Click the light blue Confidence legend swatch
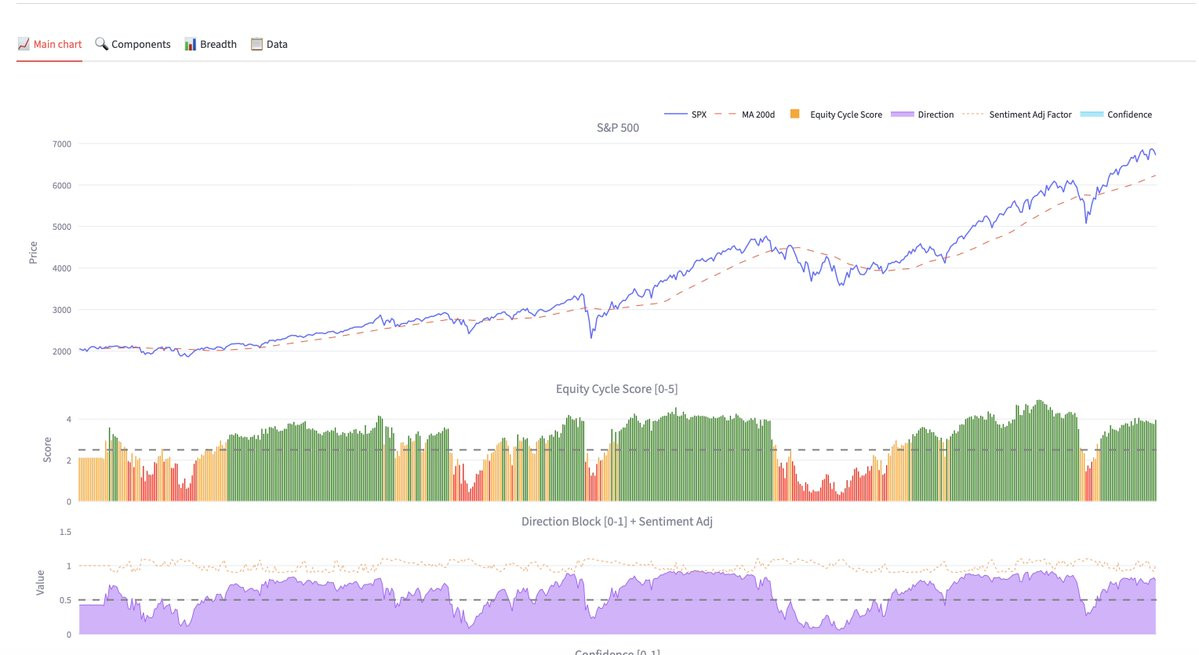Screen dimensions: 1199x655 point(1091,115)
